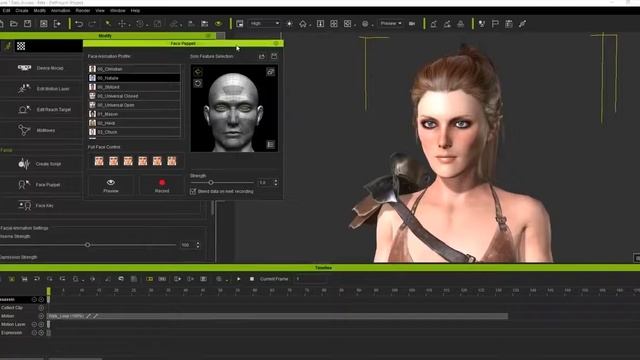The image size is (640, 360).
Task: Click the Edit Reach Target button
Action: point(41,109)
